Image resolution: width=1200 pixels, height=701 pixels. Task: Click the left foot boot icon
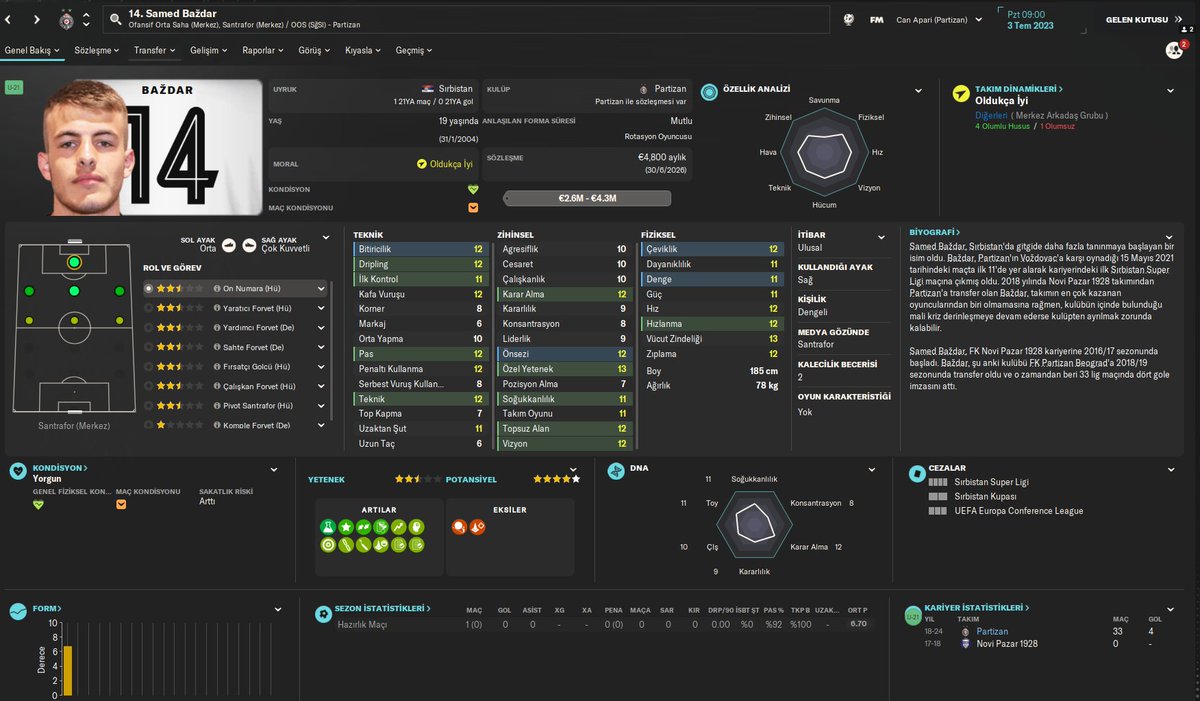pos(229,245)
